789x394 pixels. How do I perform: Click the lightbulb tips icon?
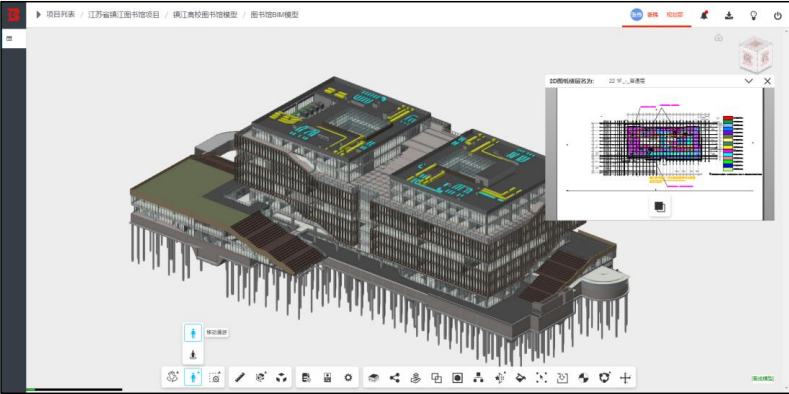point(753,15)
